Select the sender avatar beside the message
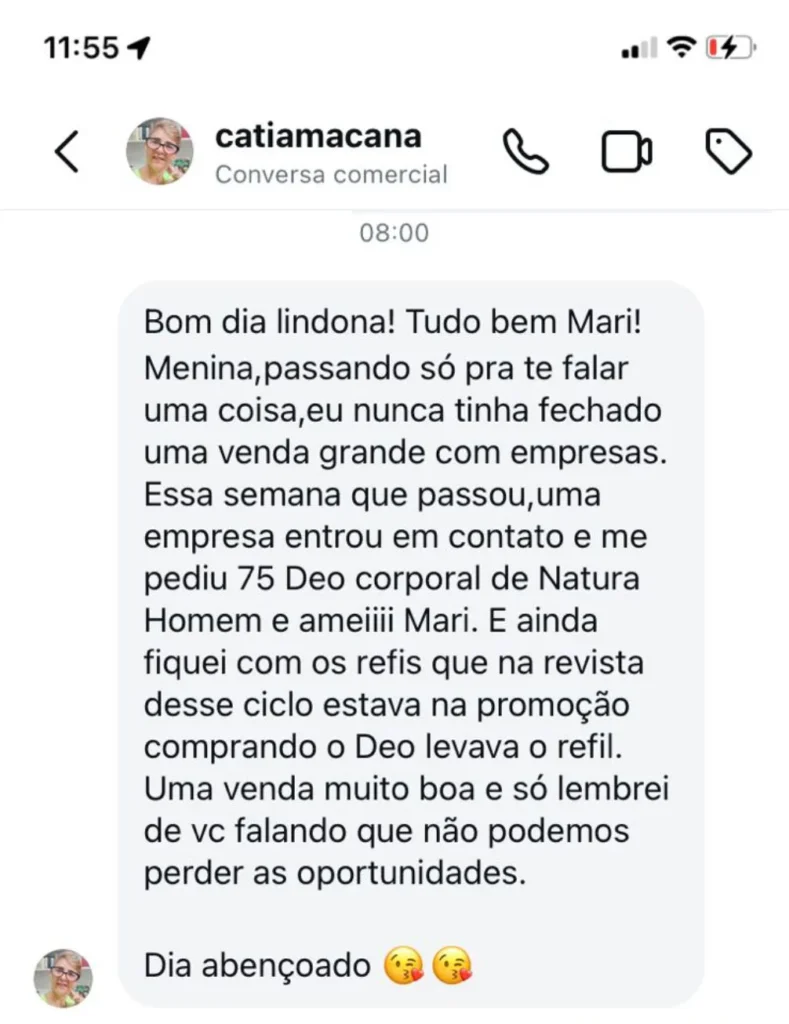 coord(63,978)
